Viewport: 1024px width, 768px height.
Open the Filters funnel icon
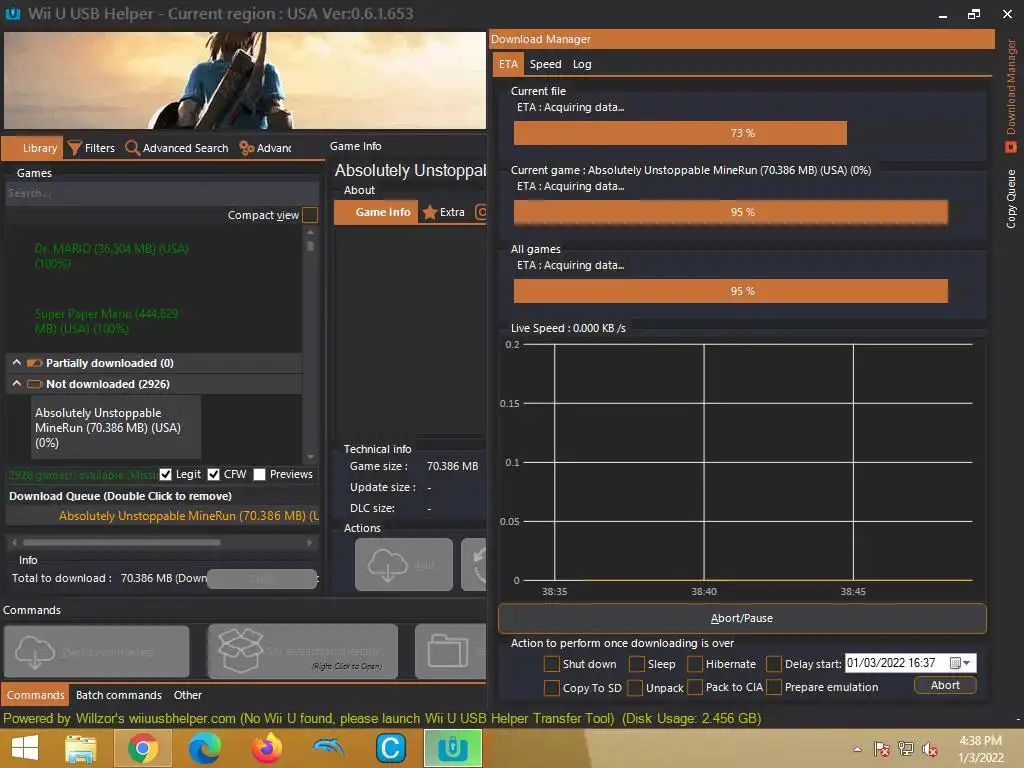74,148
